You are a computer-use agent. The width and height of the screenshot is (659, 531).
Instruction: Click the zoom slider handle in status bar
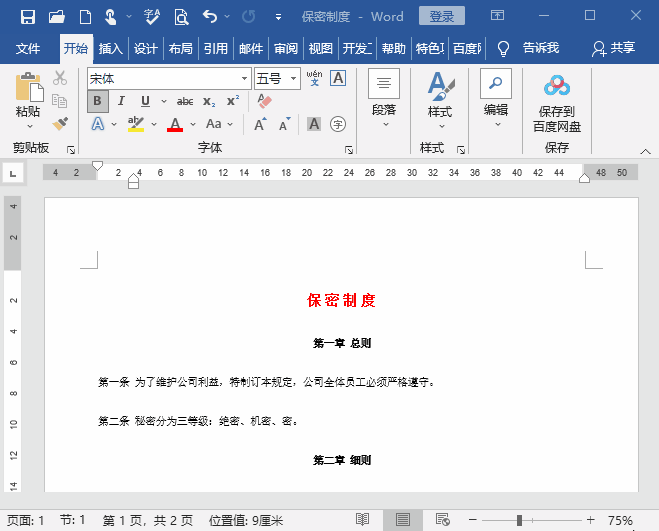point(519,520)
